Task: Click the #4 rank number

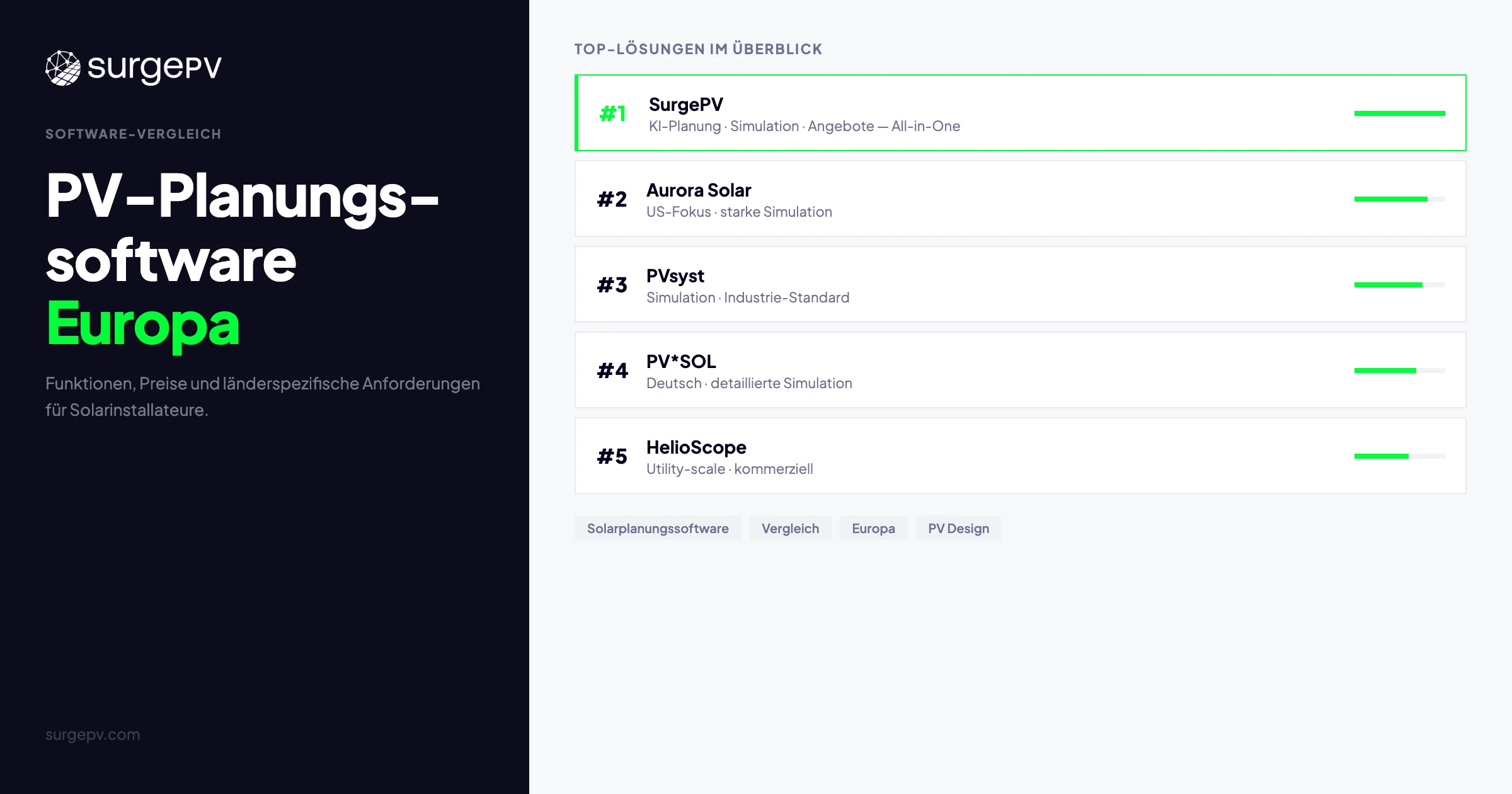Action: pyautogui.click(x=612, y=371)
